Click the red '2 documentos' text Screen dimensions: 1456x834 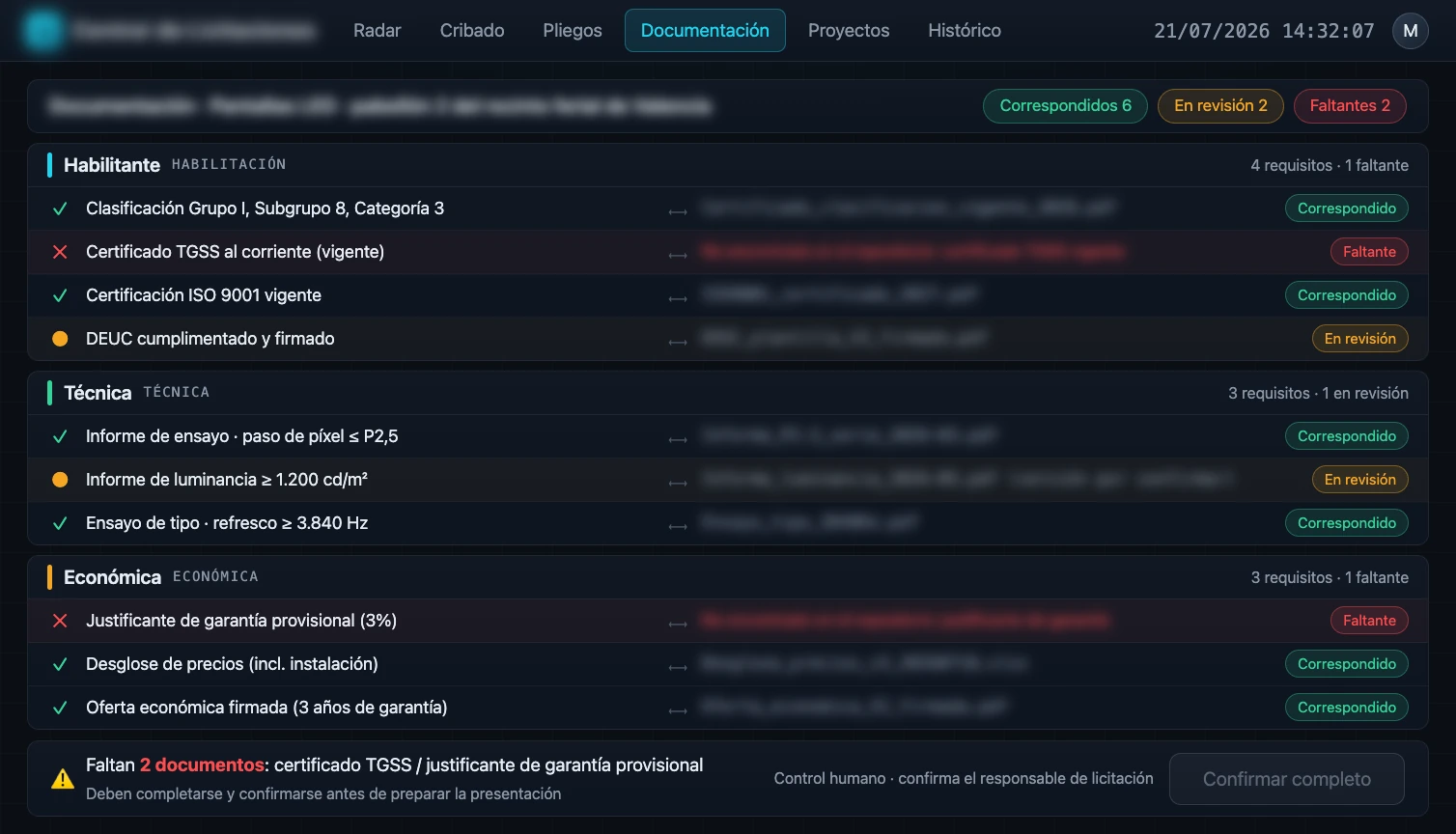pyautogui.click(x=202, y=764)
